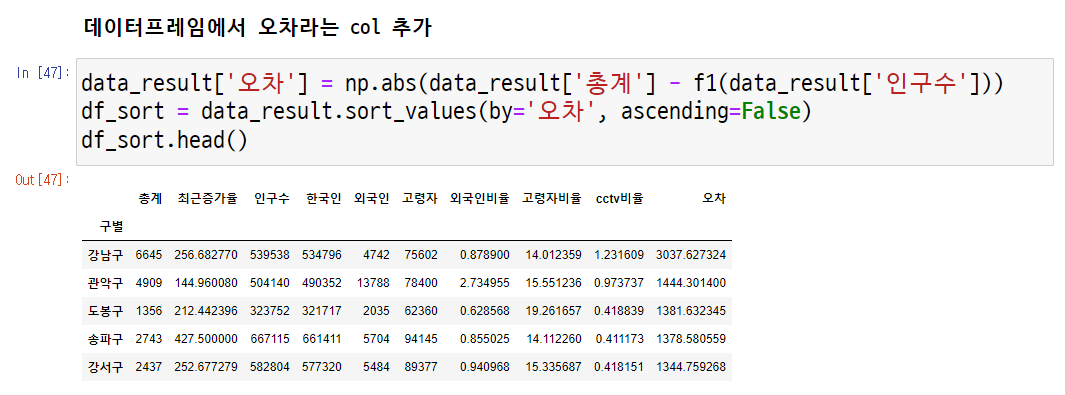Click the value 667115 in 송파구 row
Screen dimensions: 1065x395
click(x=270, y=338)
